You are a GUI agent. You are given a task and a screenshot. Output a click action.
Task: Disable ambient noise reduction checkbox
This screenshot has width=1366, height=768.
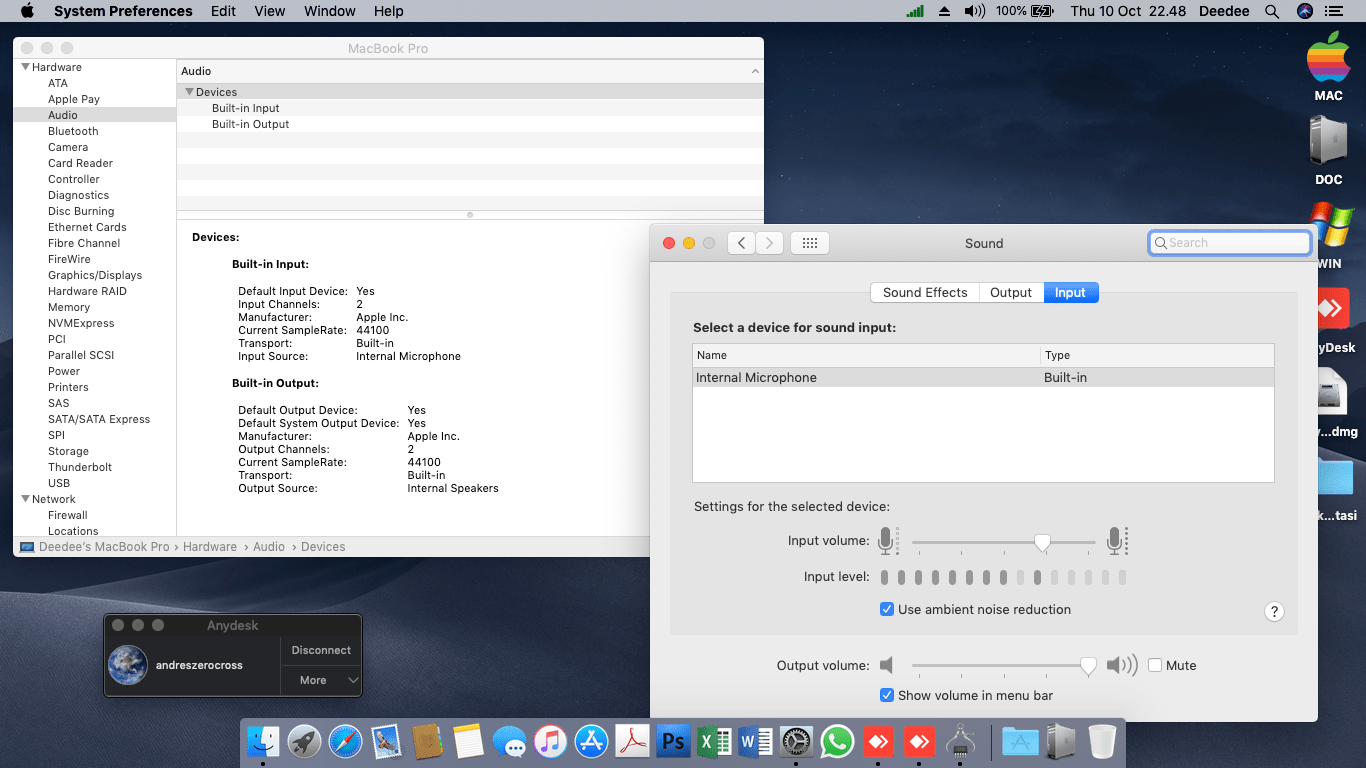point(887,609)
